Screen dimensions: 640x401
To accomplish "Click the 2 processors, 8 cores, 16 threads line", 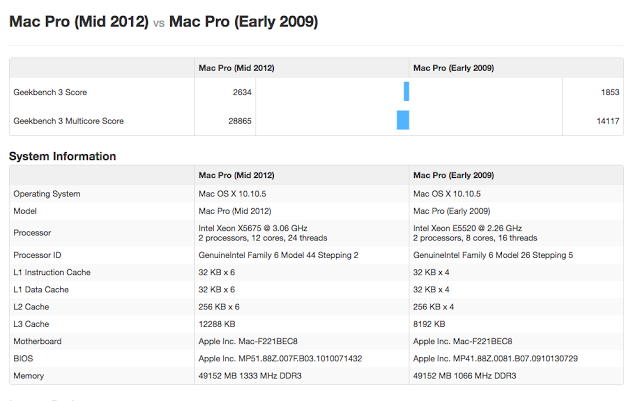I will click(475, 238).
